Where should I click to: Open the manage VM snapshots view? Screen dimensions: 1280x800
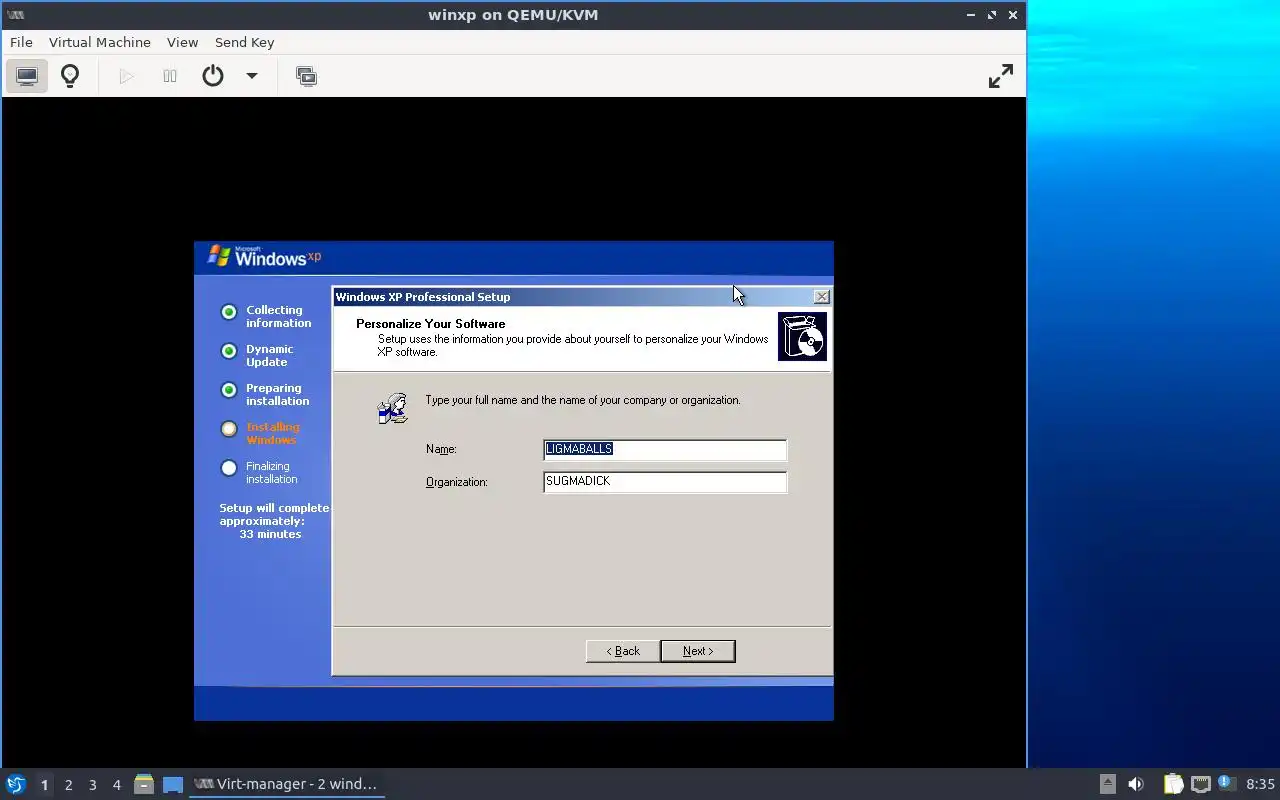pos(307,76)
